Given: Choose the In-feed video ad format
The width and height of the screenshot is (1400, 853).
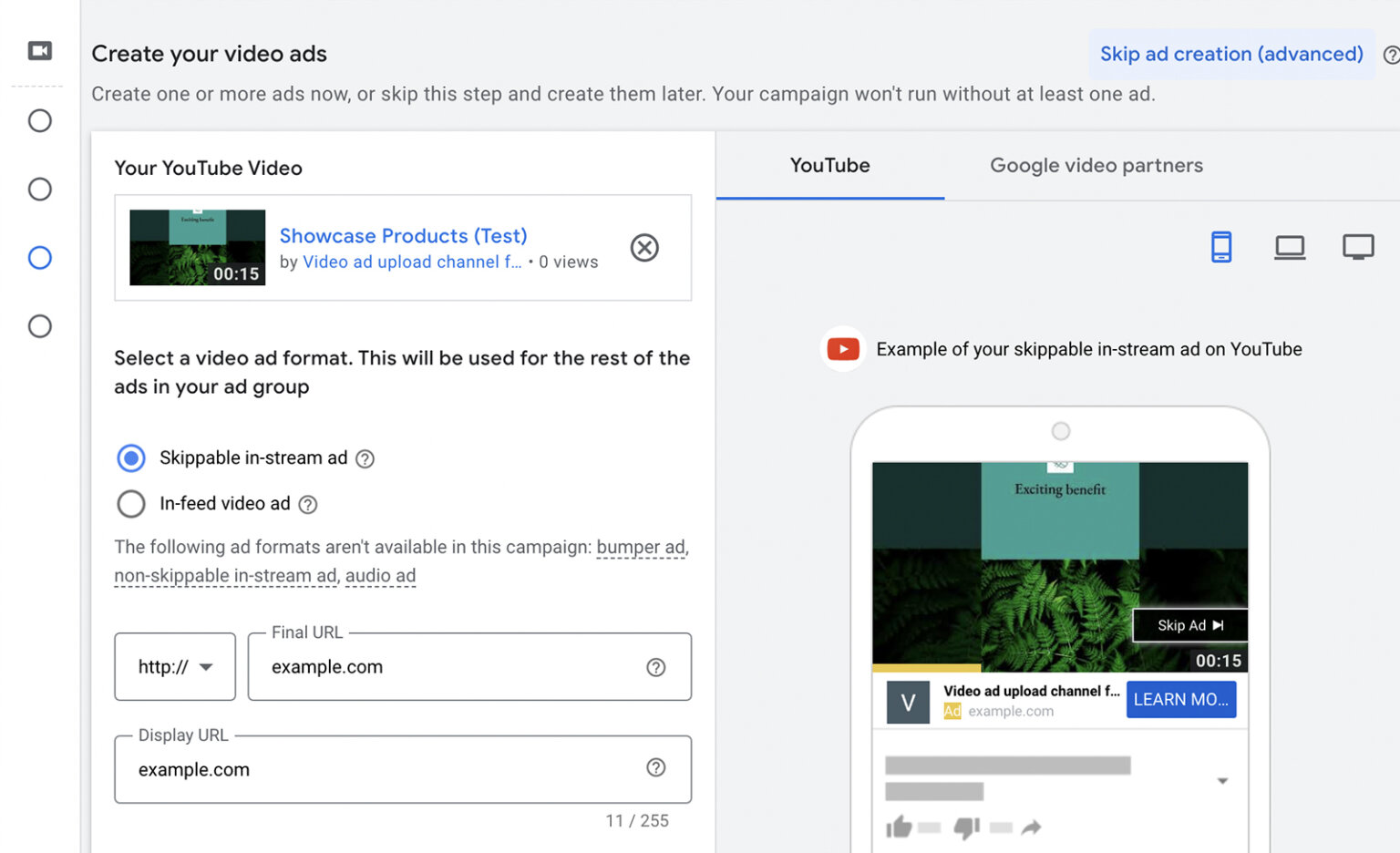Looking at the screenshot, I should point(131,504).
